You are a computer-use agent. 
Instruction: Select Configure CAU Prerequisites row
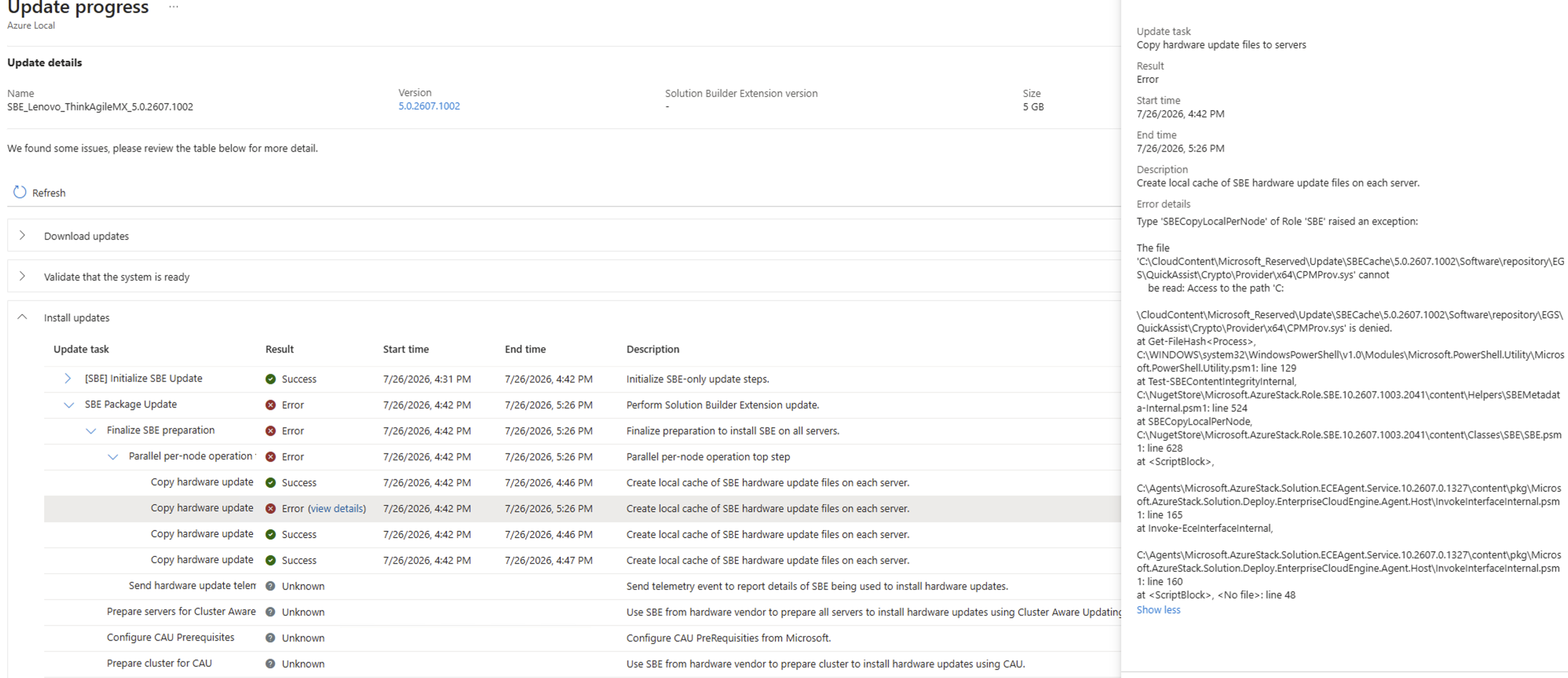click(582, 638)
